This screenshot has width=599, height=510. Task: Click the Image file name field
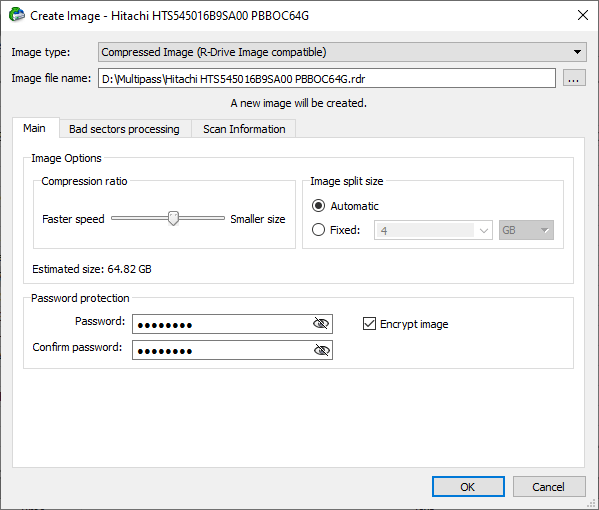tap(327, 78)
